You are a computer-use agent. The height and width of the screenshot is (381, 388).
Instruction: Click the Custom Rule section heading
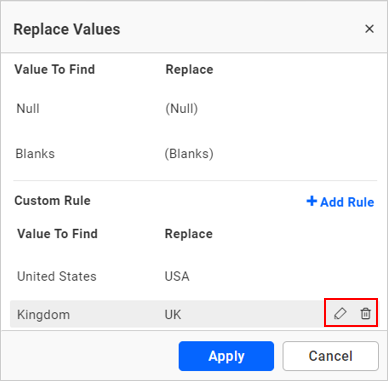click(x=52, y=201)
